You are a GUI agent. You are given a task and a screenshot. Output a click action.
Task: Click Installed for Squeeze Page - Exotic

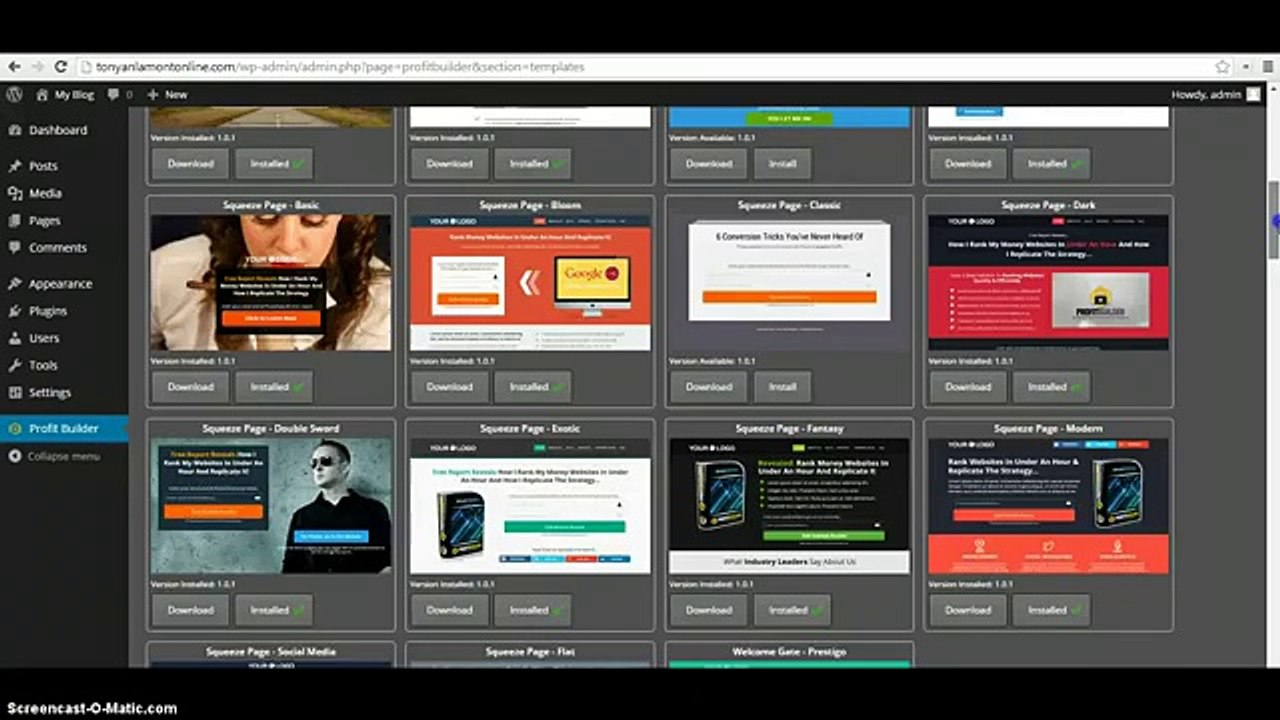(533, 609)
